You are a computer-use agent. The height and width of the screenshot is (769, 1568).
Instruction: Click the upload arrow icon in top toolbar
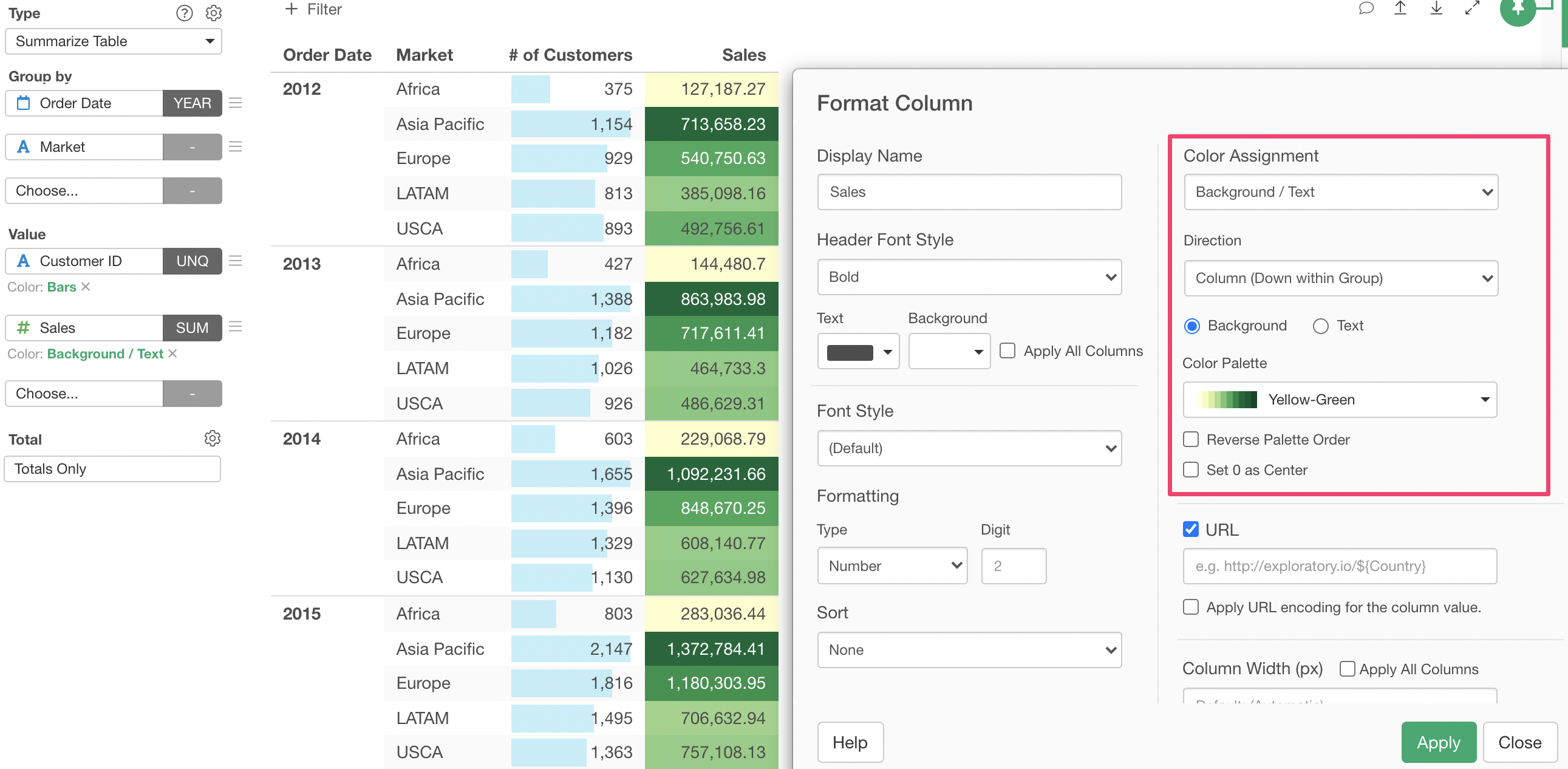(x=1400, y=8)
